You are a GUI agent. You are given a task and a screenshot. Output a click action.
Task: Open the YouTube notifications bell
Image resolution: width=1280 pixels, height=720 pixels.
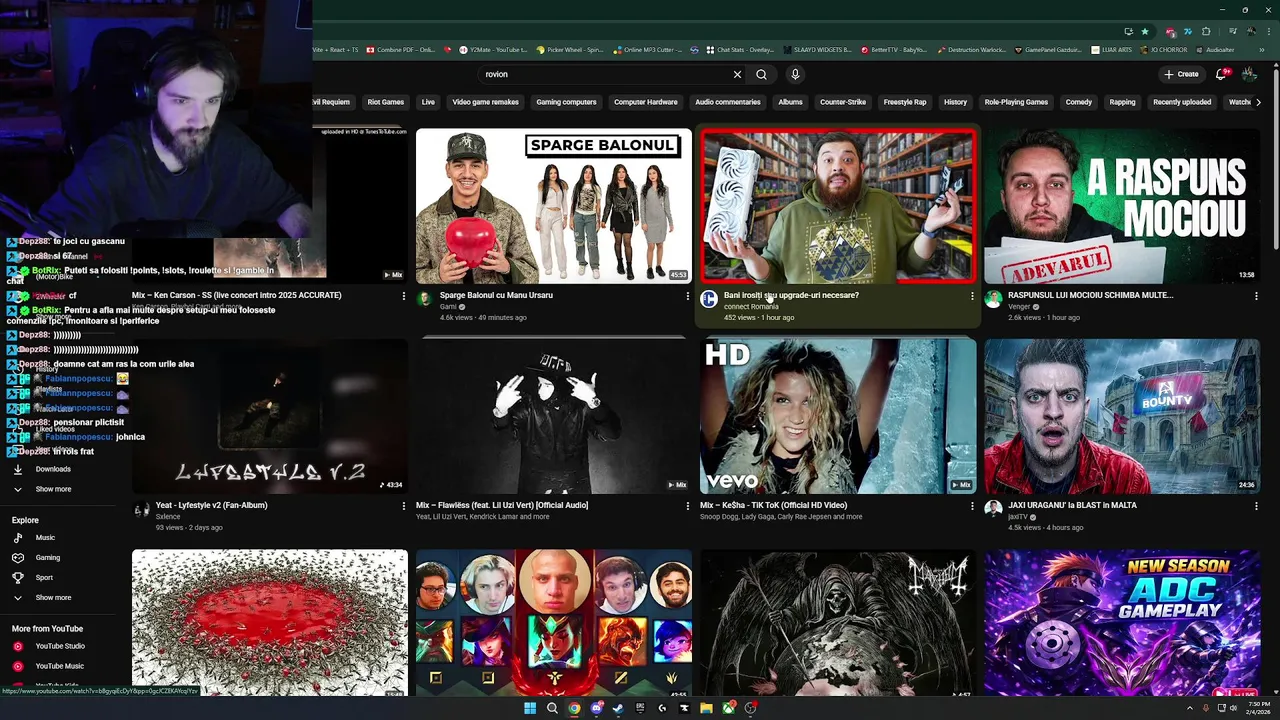click(1221, 74)
